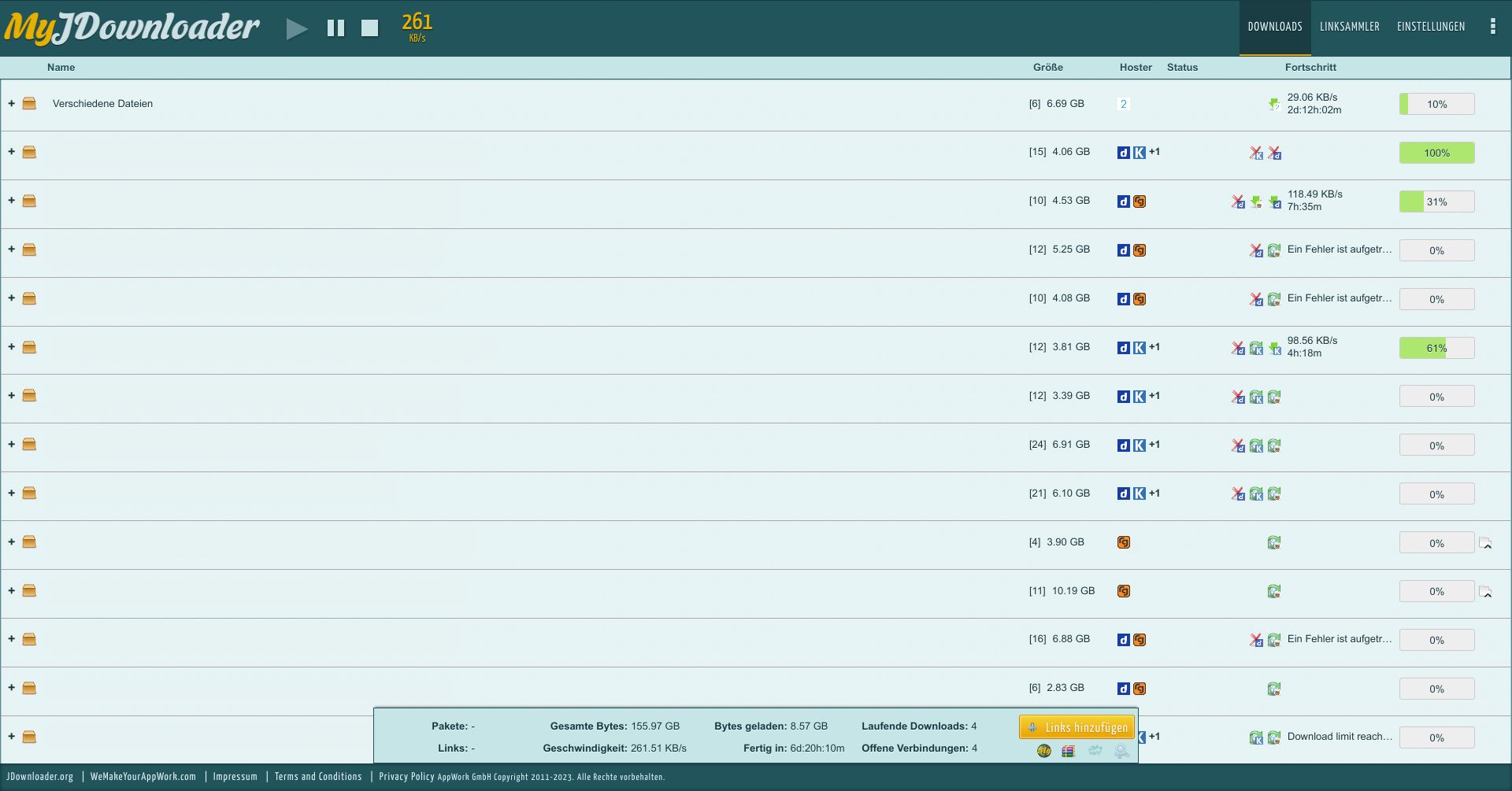Screen dimensions: 1512x791
Task: Stop downloads with the square button
Action: [x=369, y=28]
